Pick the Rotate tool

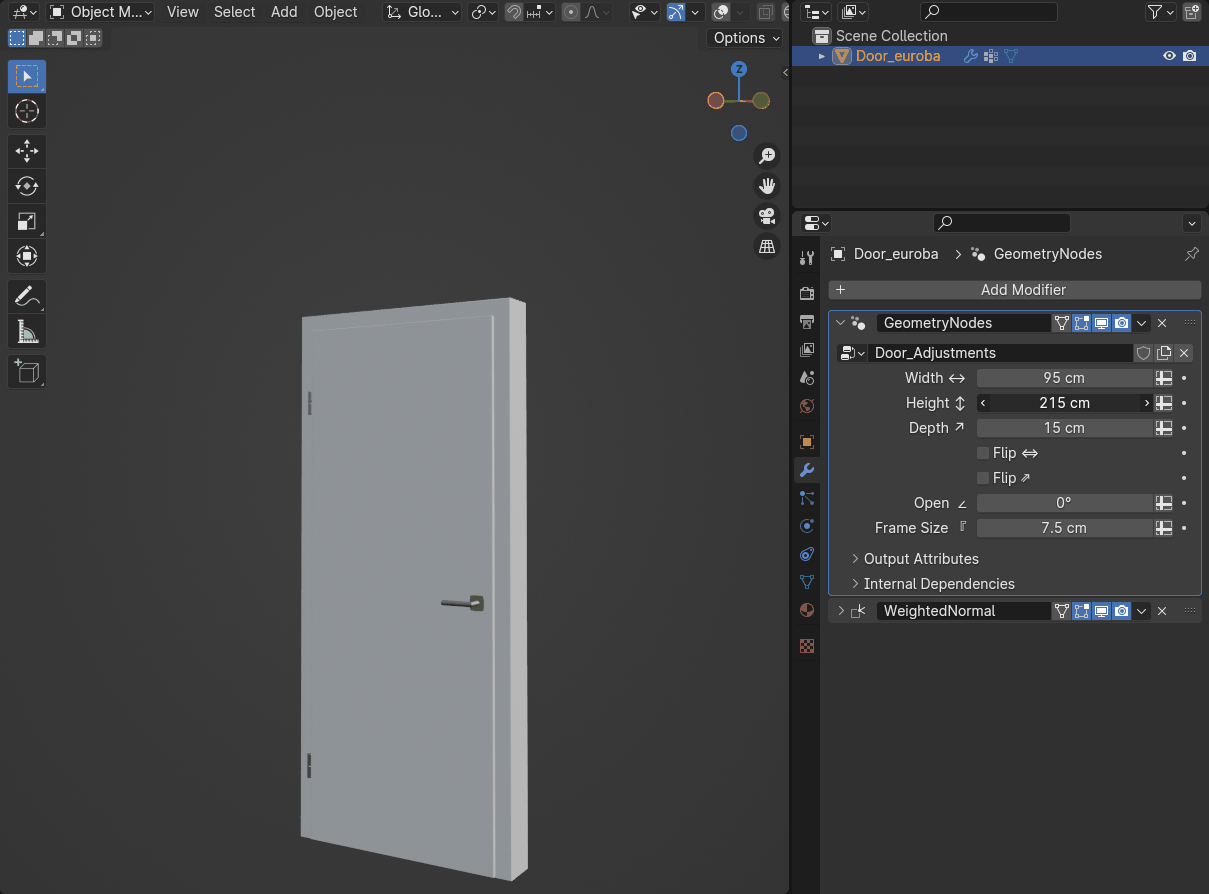(x=27, y=186)
